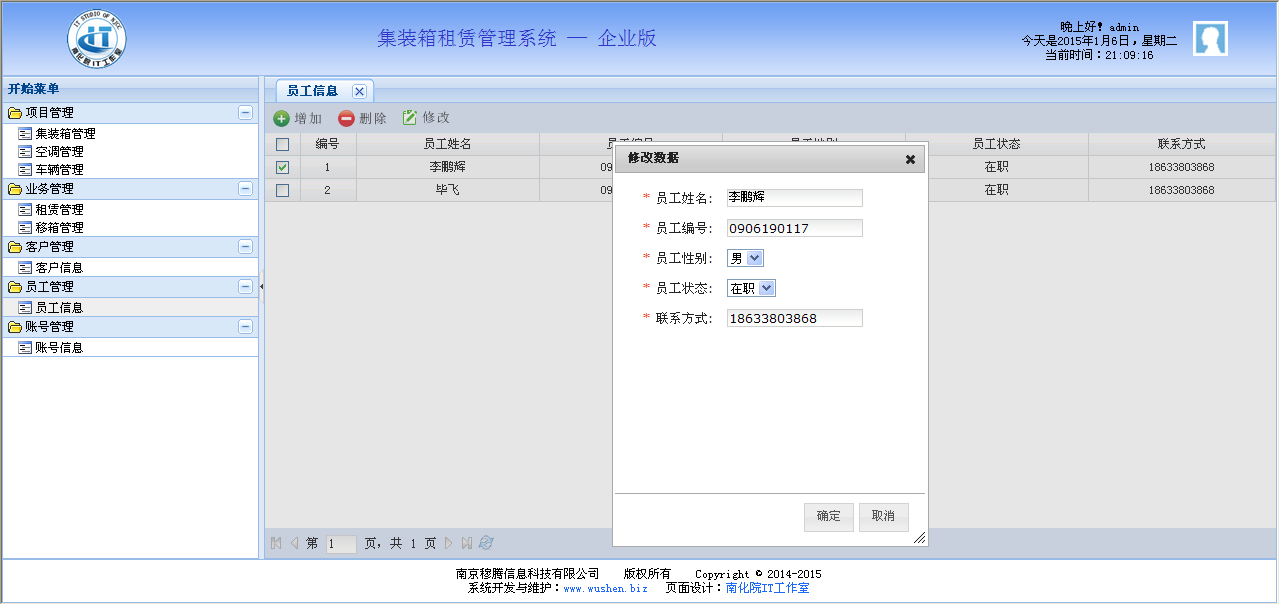Image resolution: width=1279 pixels, height=604 pixels.
Task: Toggle the select-all header checkbox
Action: pos(282,144)
